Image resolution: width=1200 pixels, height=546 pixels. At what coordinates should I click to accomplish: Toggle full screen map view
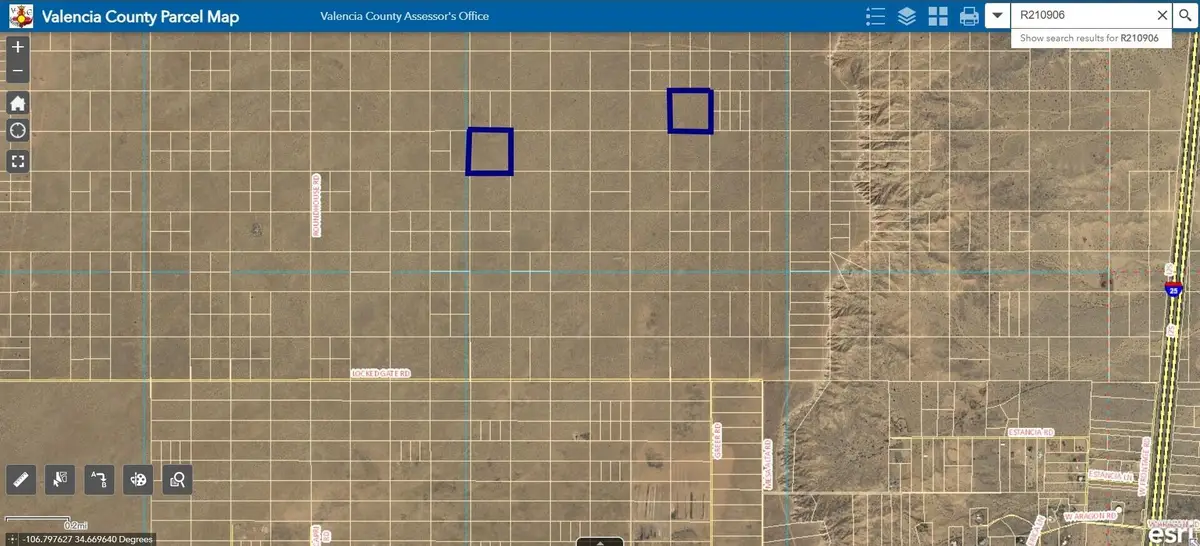pos(17,160)
